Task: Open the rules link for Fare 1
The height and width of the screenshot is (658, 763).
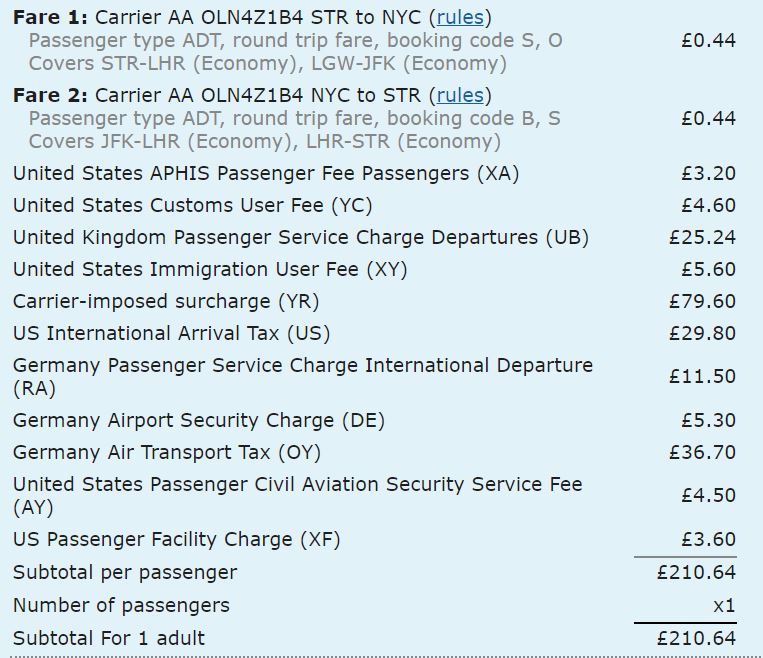Action: coord(460,18)
